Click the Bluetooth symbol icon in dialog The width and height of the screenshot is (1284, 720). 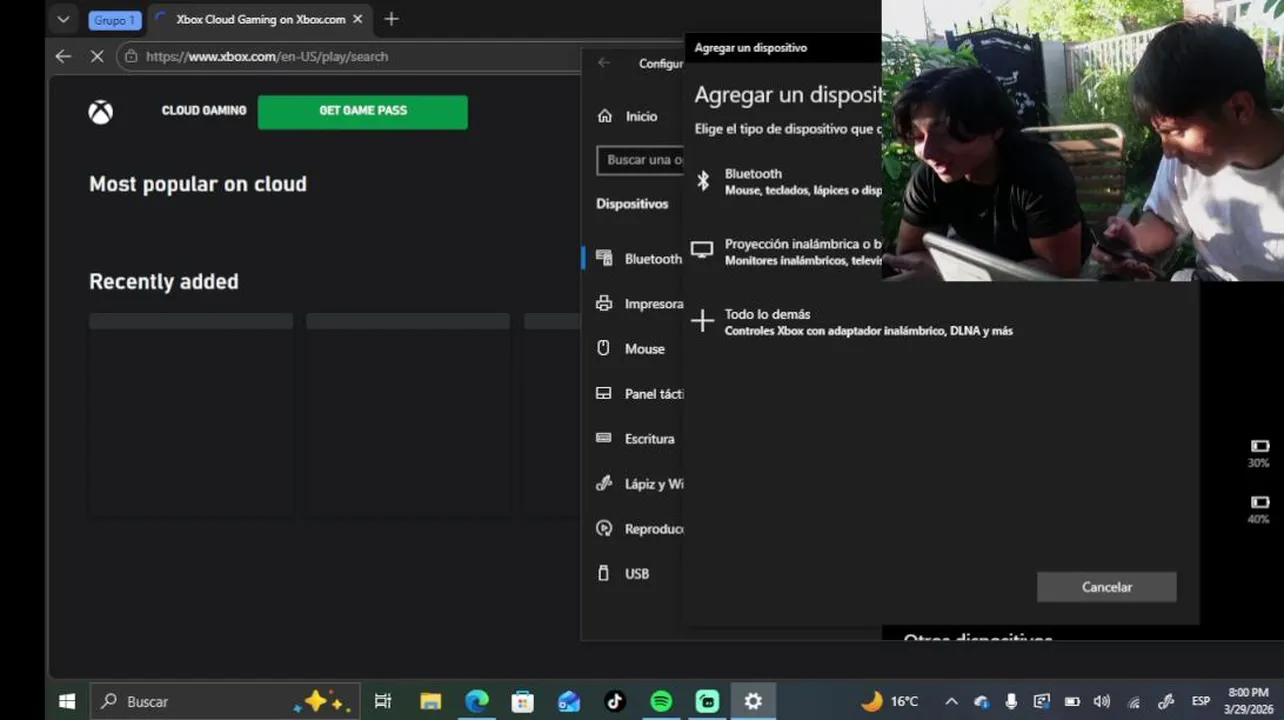[x=703, y=180]
